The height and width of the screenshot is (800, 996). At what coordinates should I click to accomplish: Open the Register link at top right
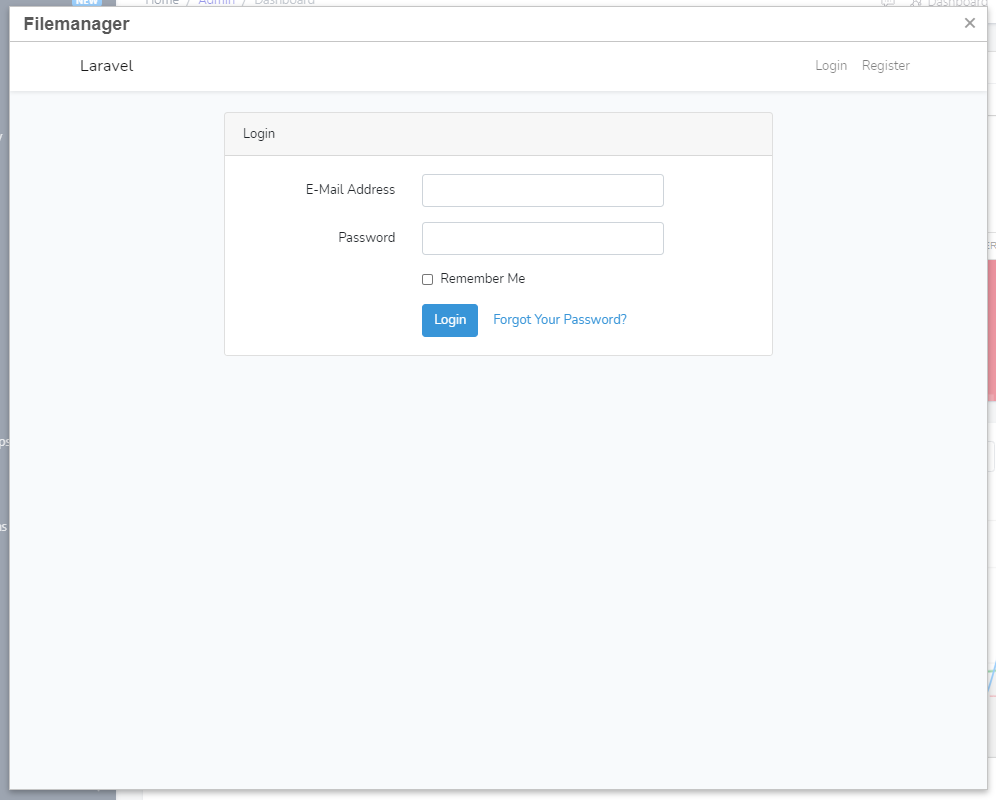pos(885,65)
